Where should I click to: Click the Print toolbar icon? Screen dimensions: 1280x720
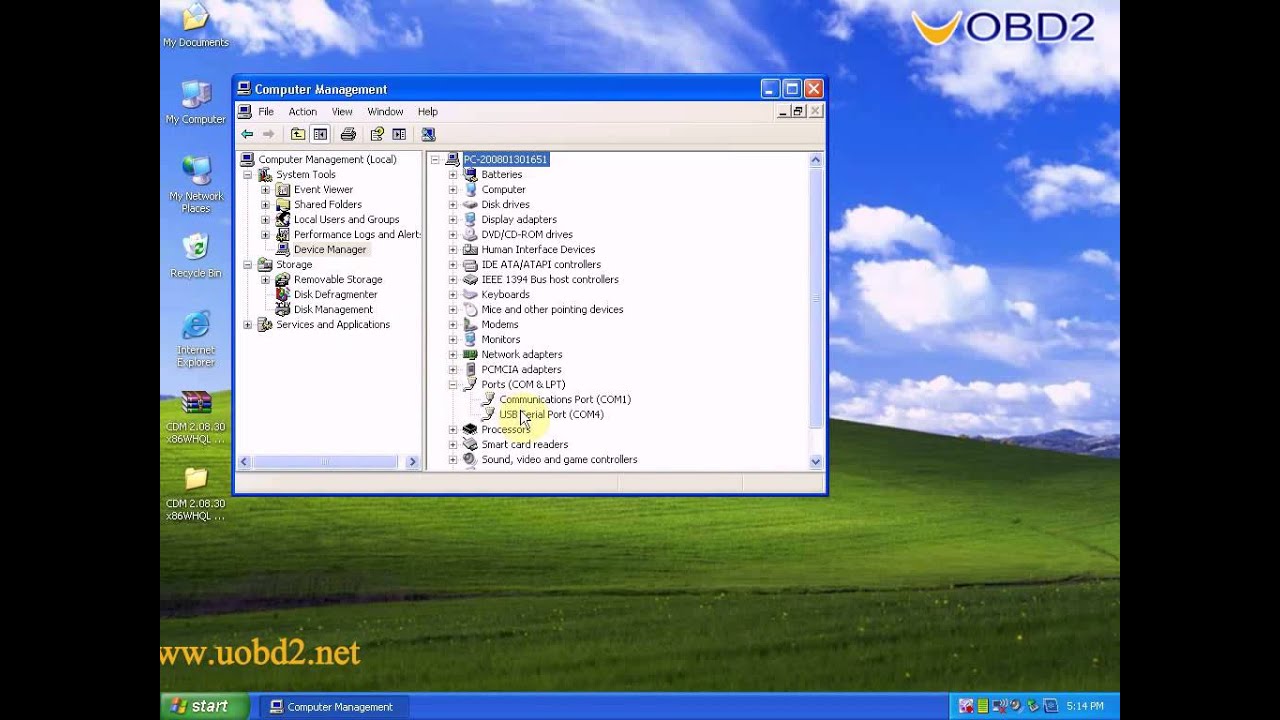[x=348, y=134]
